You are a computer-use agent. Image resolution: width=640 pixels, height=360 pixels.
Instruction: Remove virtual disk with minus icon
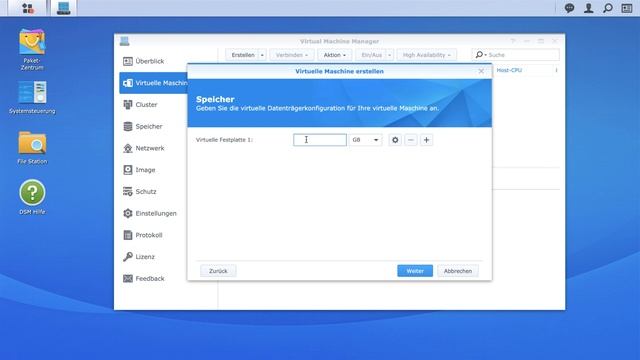click(x=411, y=140)
